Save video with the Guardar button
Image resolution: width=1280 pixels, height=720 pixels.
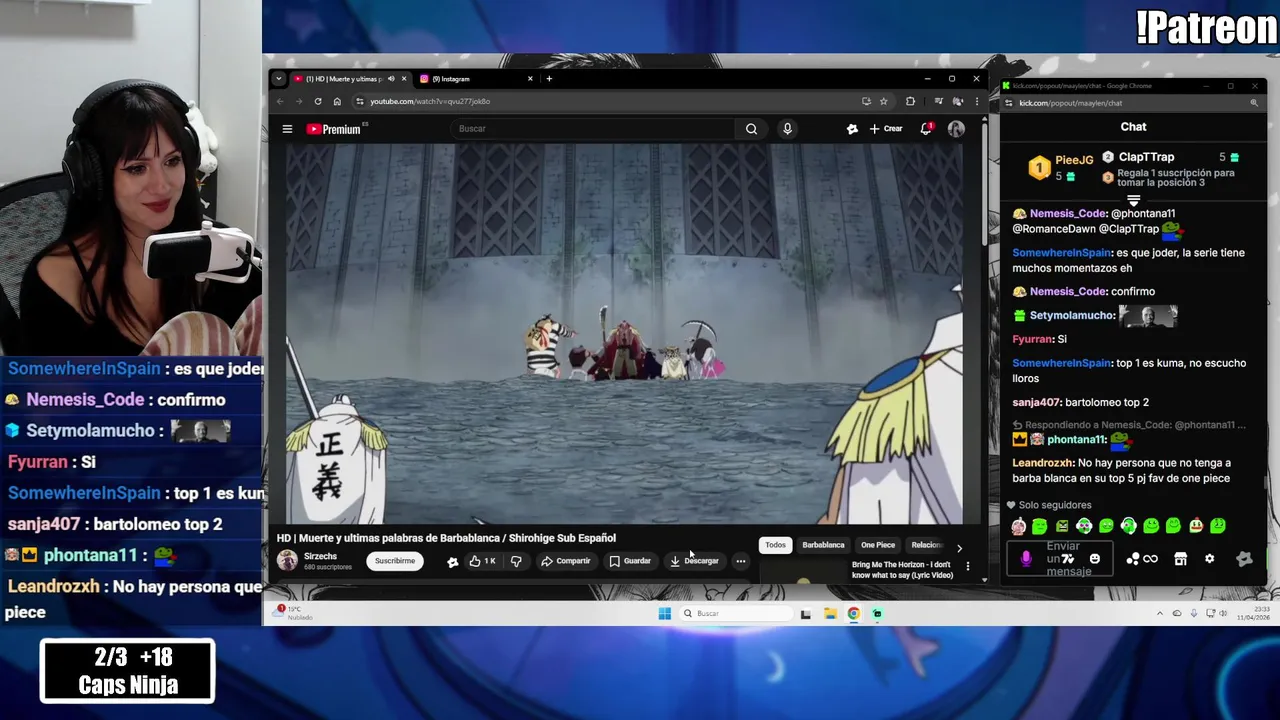630,561
